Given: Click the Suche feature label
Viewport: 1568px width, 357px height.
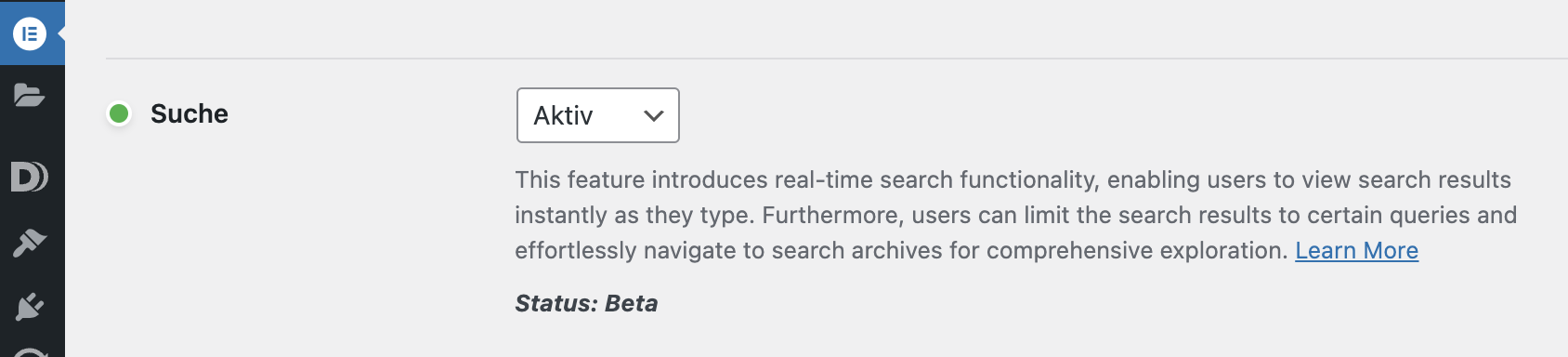Looking at the screenshot, I should coord(189,113).
